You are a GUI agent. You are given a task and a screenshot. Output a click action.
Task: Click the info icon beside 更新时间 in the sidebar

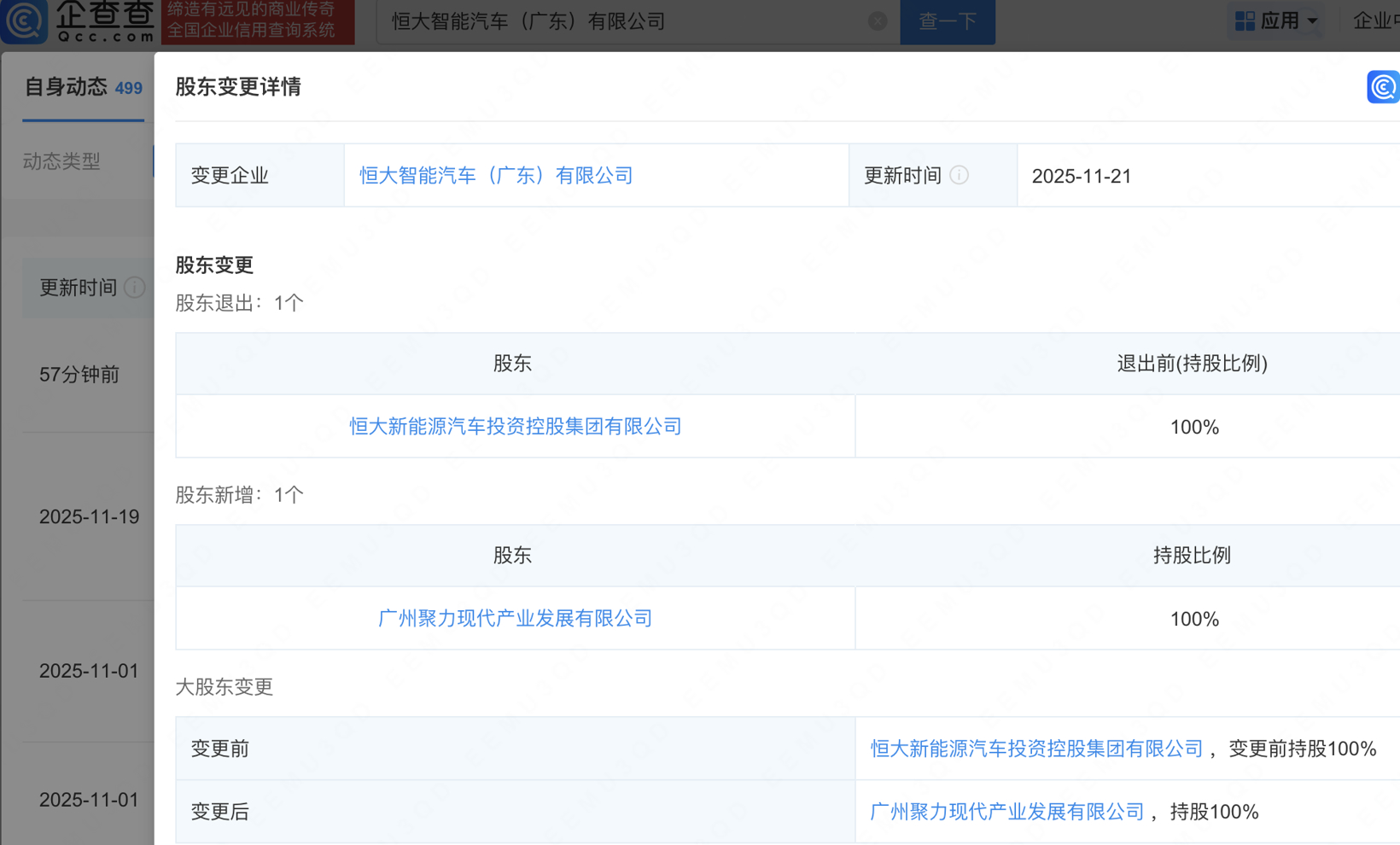click(134, 288)
